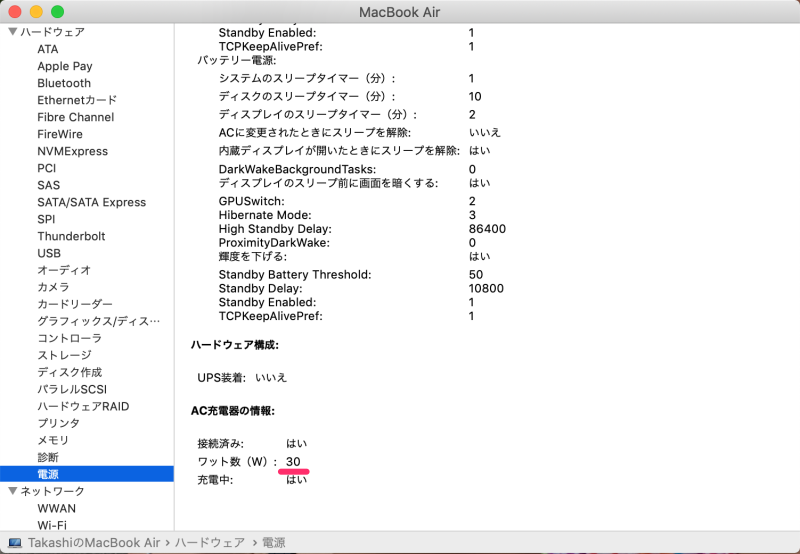Click 電源 in the path bar
Image resolution: width=800 pixels, height=554 pixels.
tap(273, 542)
